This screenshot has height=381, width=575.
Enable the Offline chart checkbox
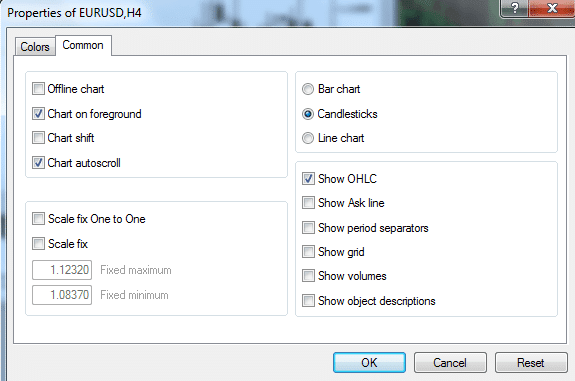pos(38,89)
